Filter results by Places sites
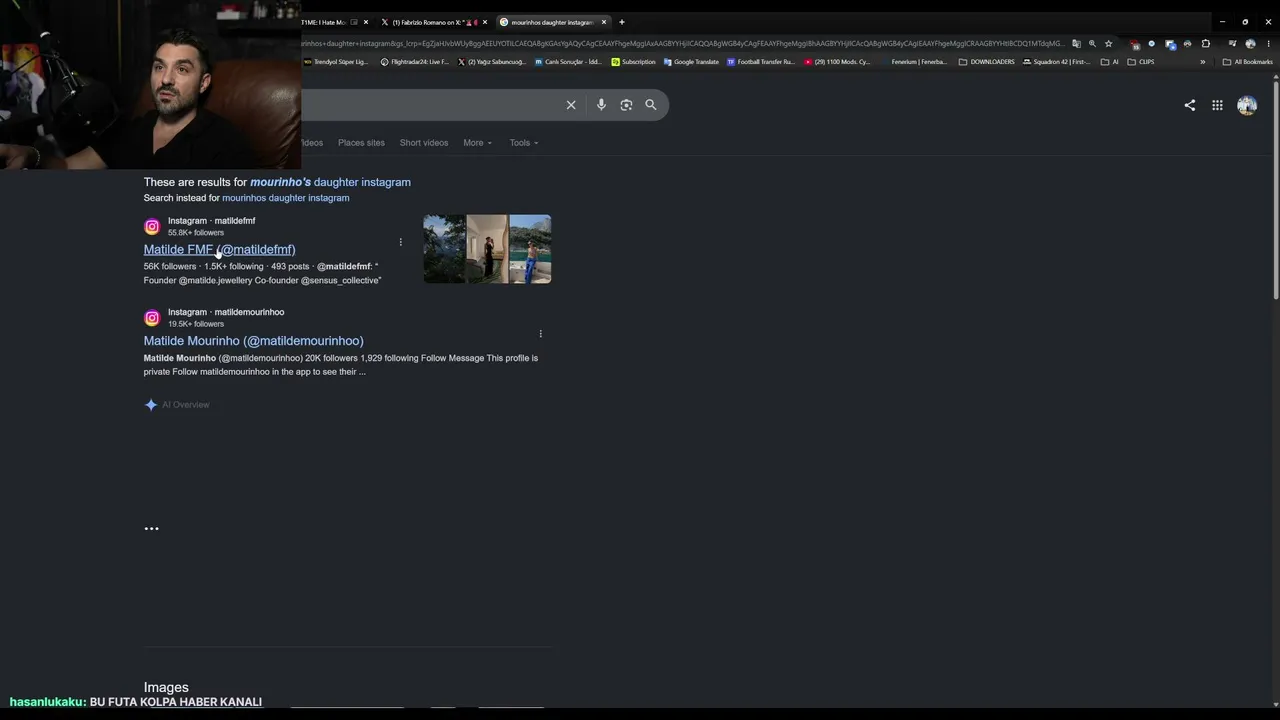1280x720 pixels. click(361, 143)
